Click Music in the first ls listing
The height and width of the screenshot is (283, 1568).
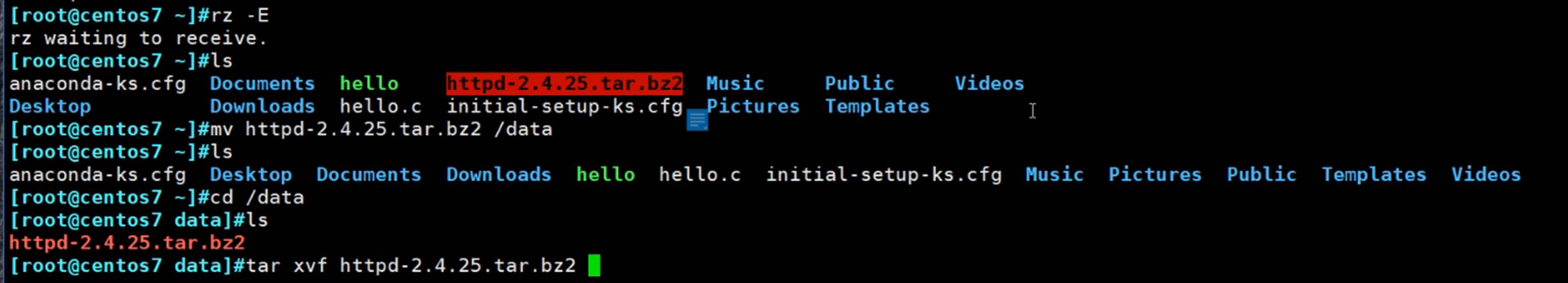coord(734,83)
